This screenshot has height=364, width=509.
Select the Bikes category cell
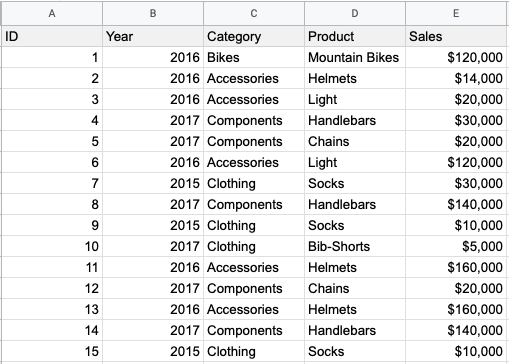click(254, 57)
